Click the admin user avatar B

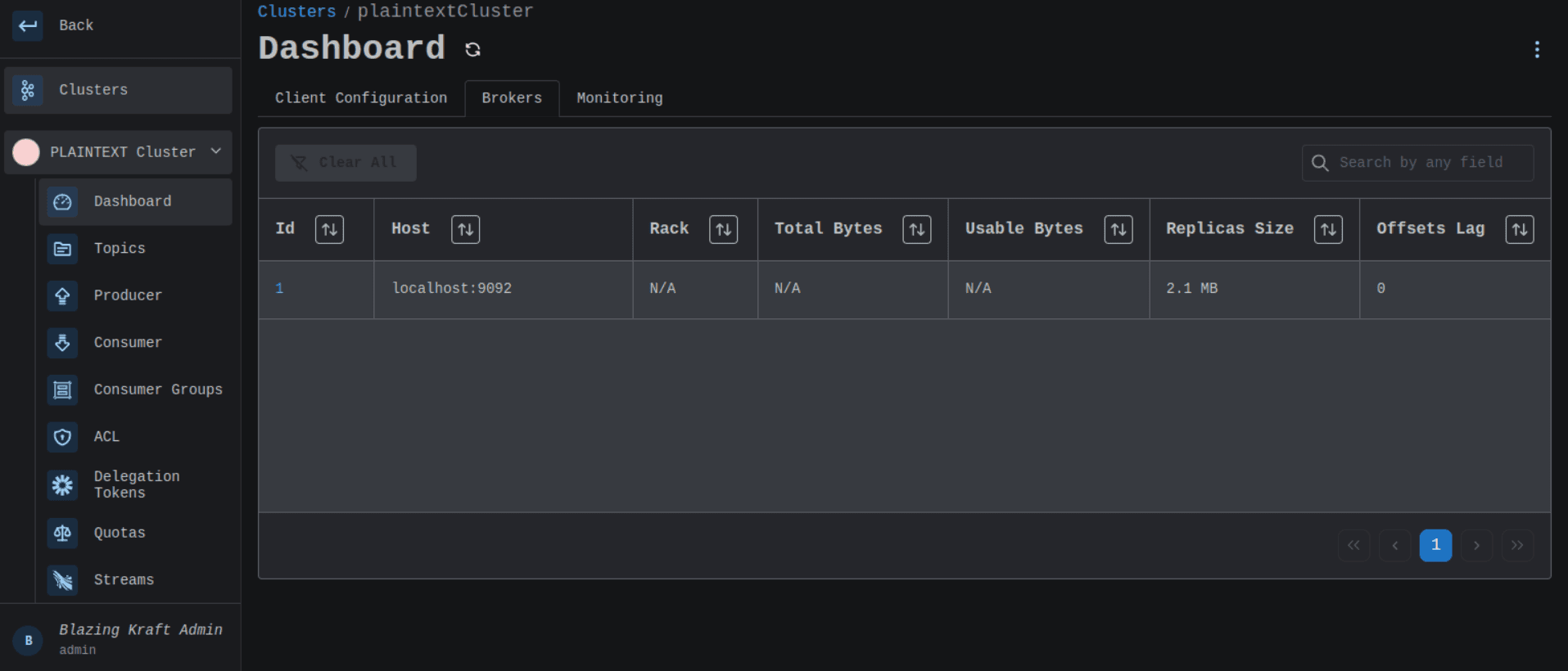pos(29,640)
